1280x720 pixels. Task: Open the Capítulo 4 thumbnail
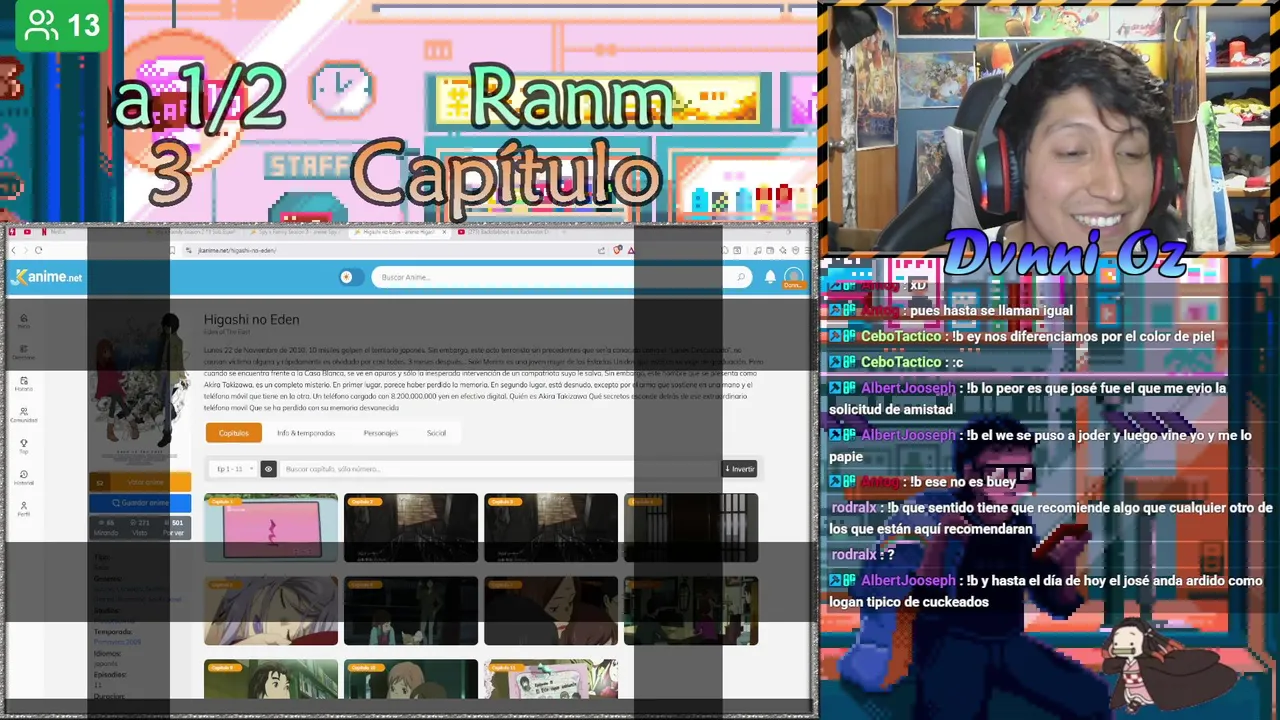691,528
